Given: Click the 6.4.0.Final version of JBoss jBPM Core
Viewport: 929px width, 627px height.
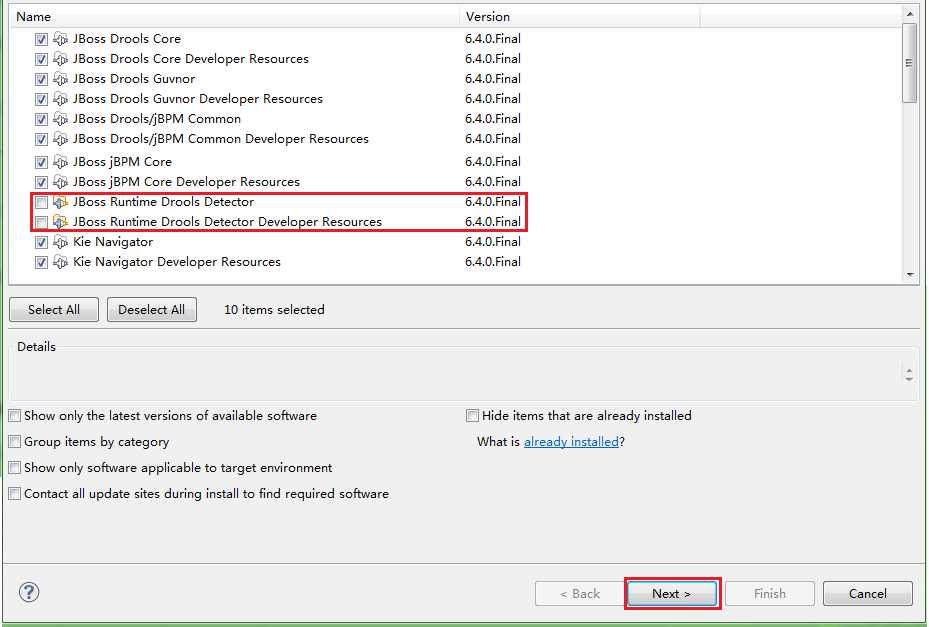Looking at the screenshot, I should pos(493,162).
